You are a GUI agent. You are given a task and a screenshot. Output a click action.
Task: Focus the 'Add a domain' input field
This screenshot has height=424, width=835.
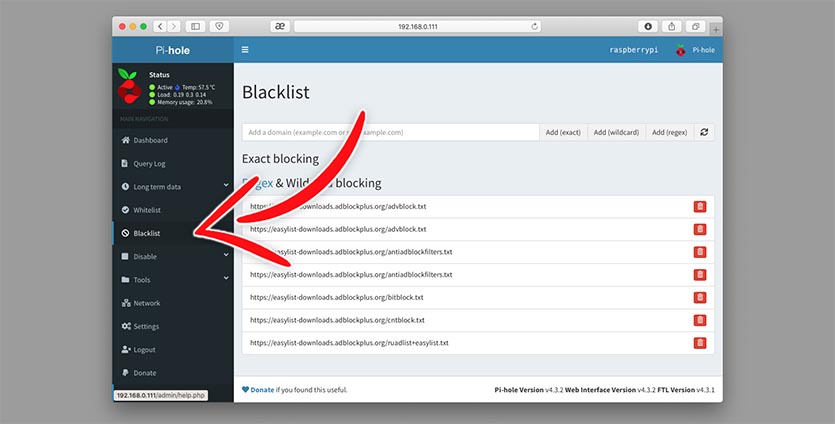tap(390, 132)
